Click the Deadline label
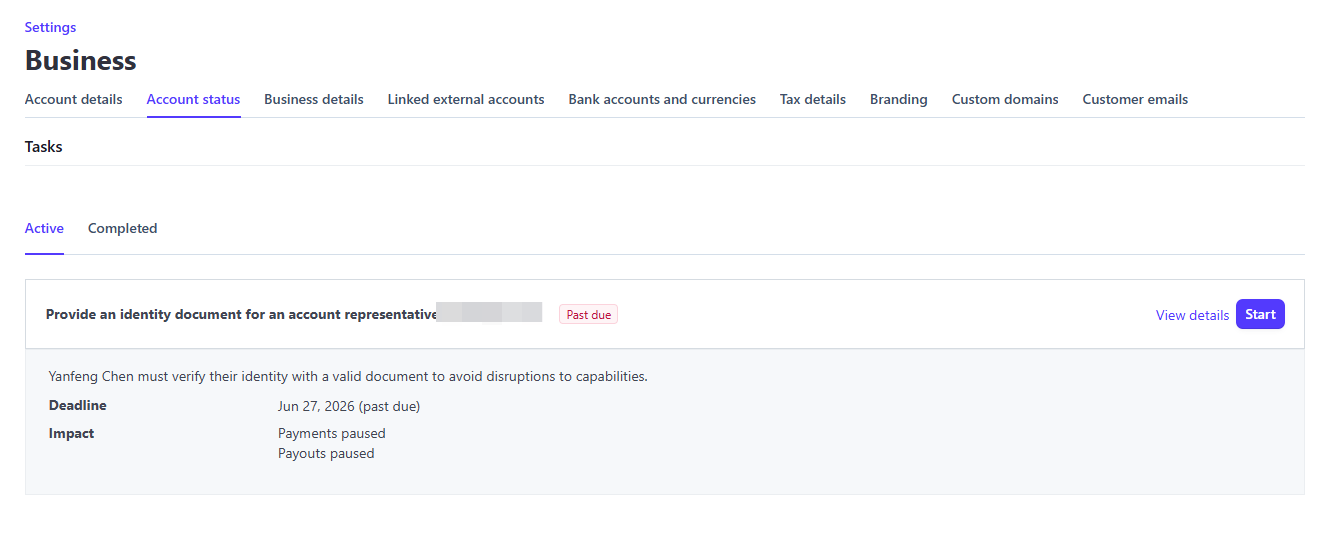Image resolution: width=1340 pixels, height=553 pixels. point(78,406)
